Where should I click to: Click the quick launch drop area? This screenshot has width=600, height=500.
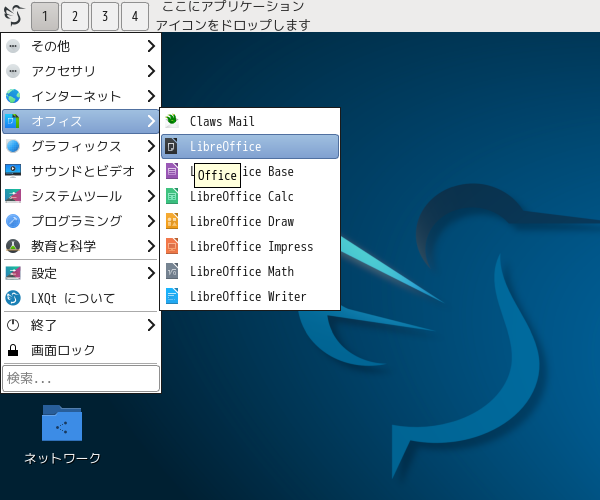pyautogui.click(x=233, y=16)
